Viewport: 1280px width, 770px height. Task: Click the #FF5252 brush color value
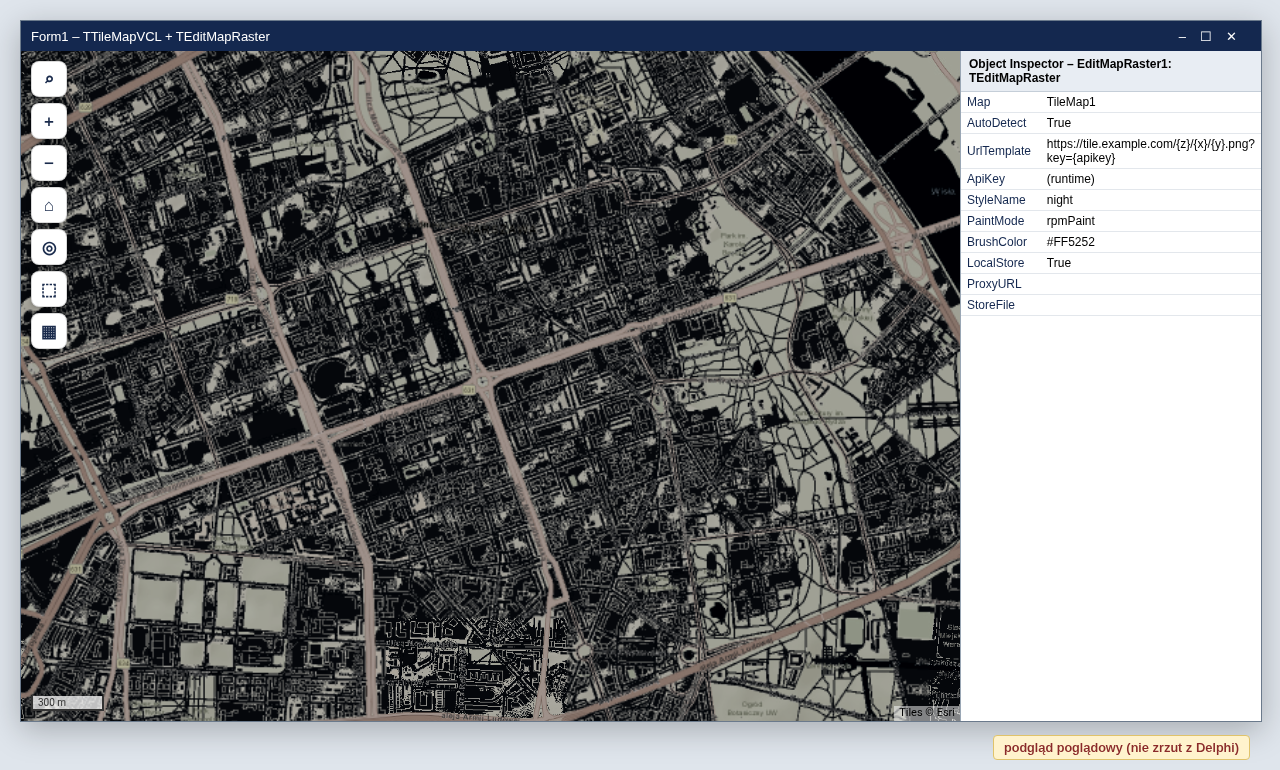point(1071,242)
